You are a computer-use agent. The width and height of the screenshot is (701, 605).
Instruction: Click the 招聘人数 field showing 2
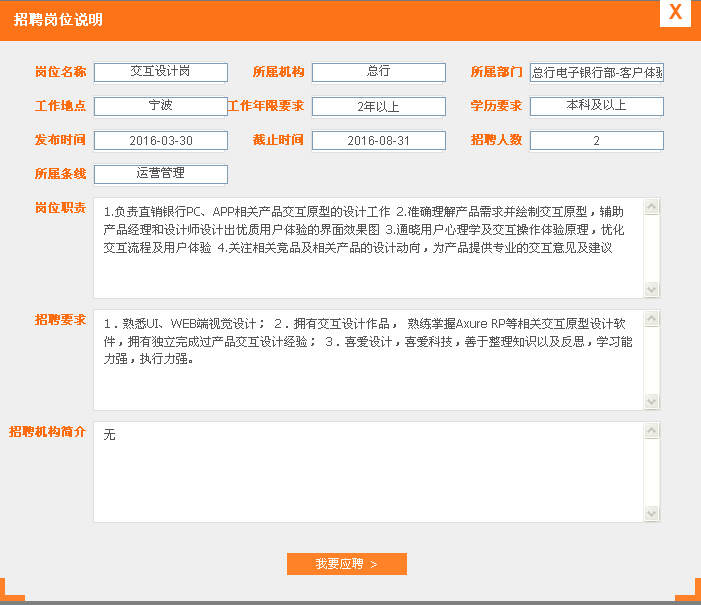(596, 140)
